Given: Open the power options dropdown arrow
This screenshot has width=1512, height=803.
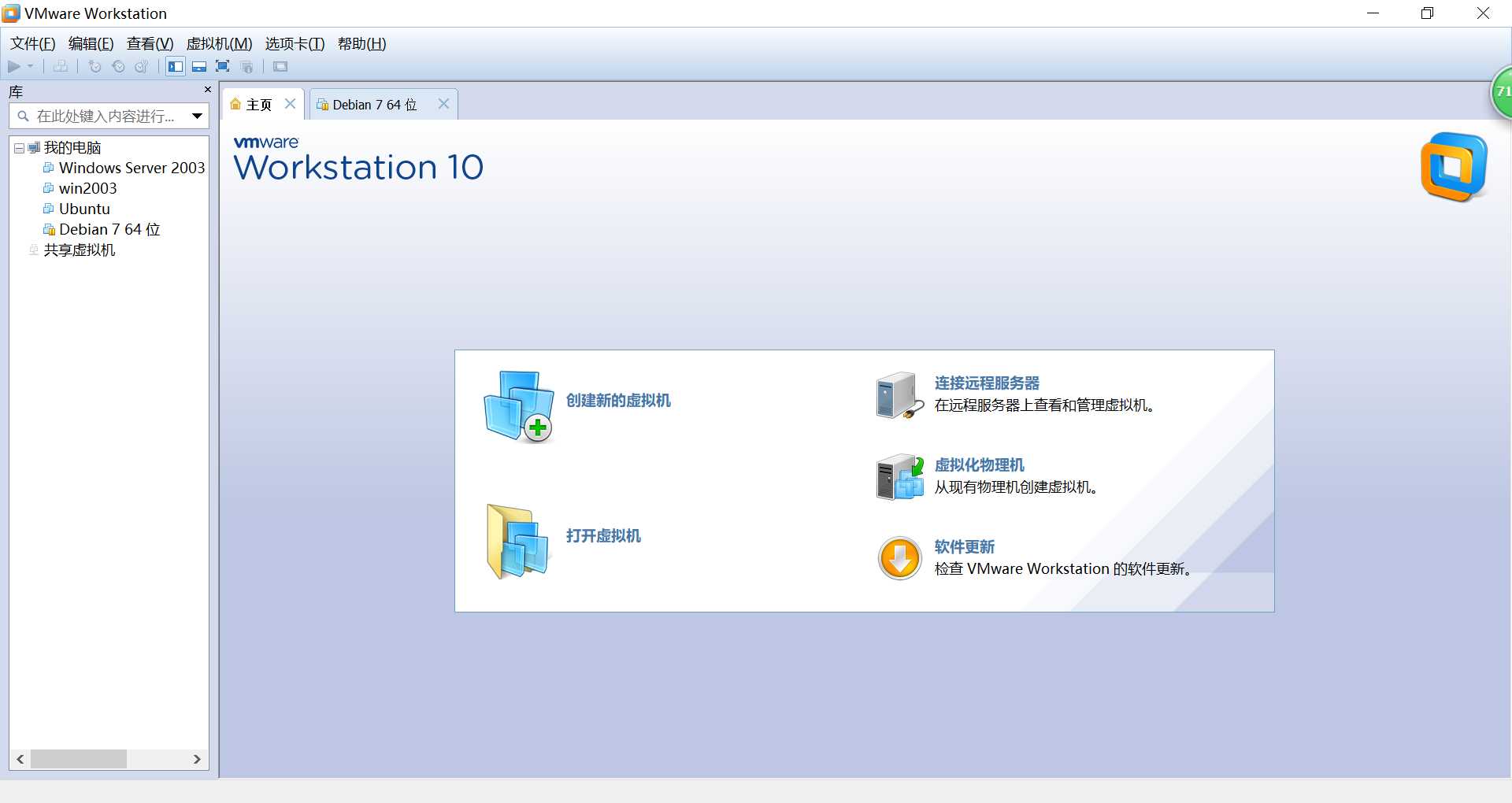Looking at the screenshot, I should tap(31, 67).
